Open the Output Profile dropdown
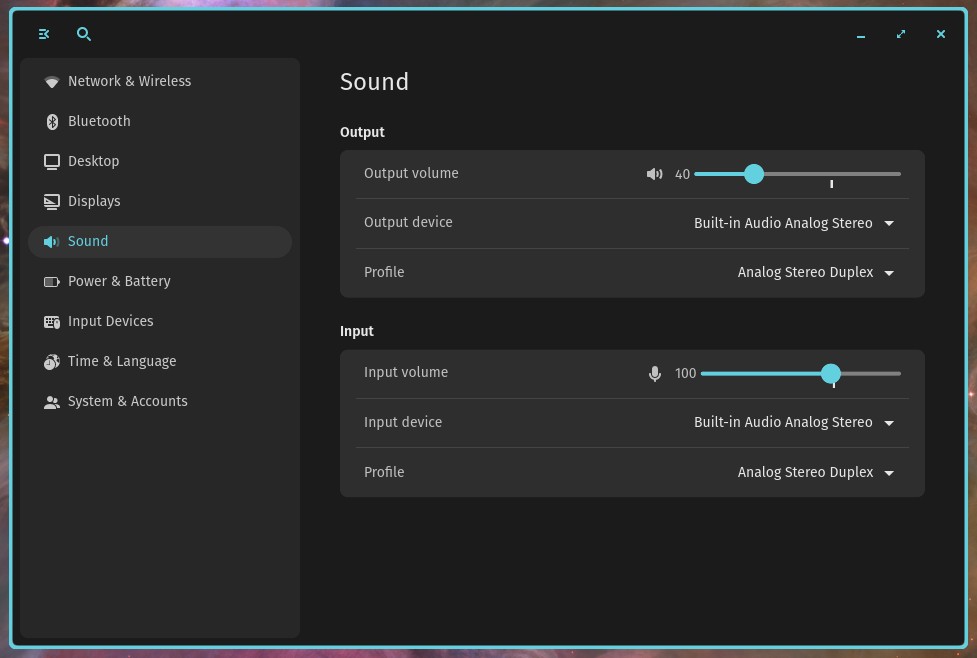This screenshot has width=977, height=658. 816,272
